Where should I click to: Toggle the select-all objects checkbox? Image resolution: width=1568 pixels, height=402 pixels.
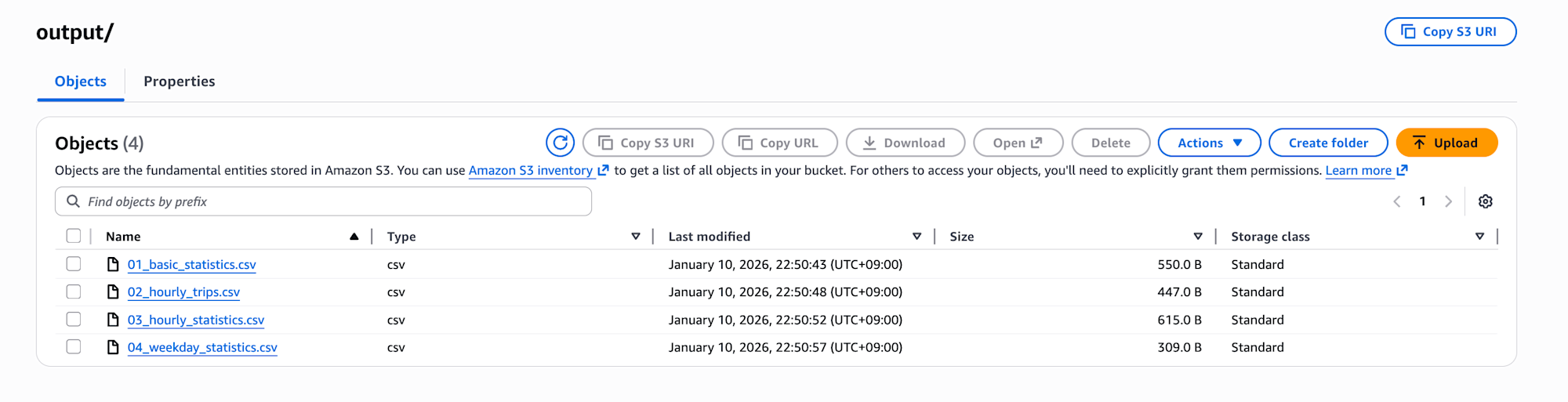click(74, 236)
